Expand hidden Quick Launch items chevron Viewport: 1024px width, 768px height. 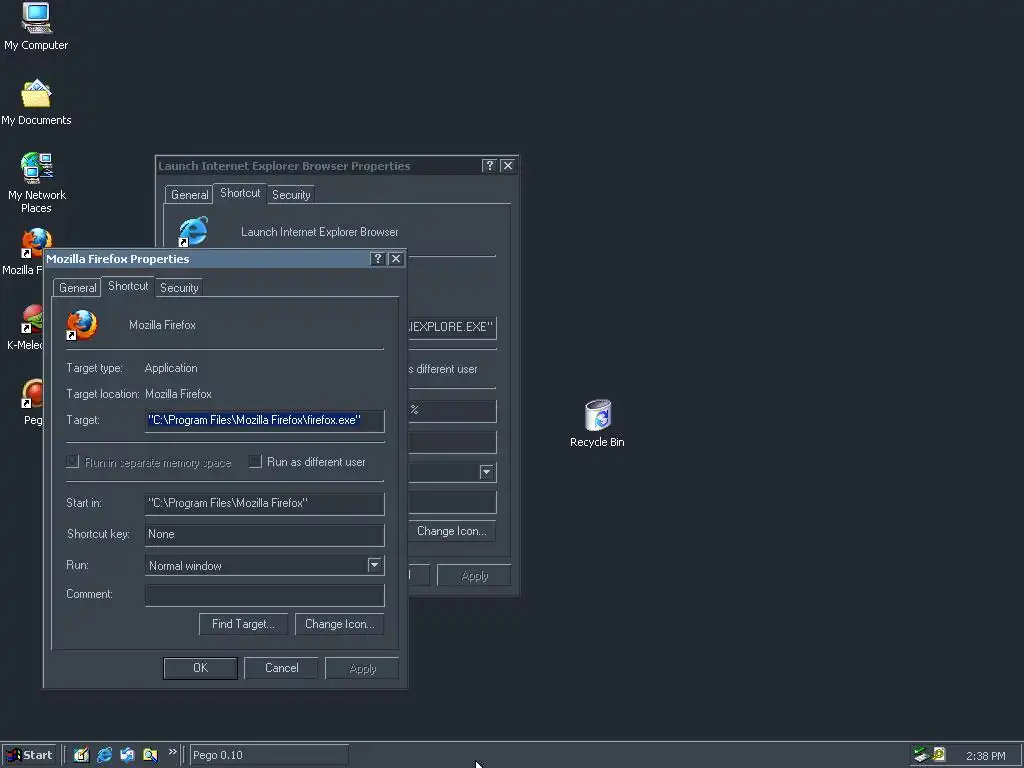pyautogui.click(x=172, y=752)
